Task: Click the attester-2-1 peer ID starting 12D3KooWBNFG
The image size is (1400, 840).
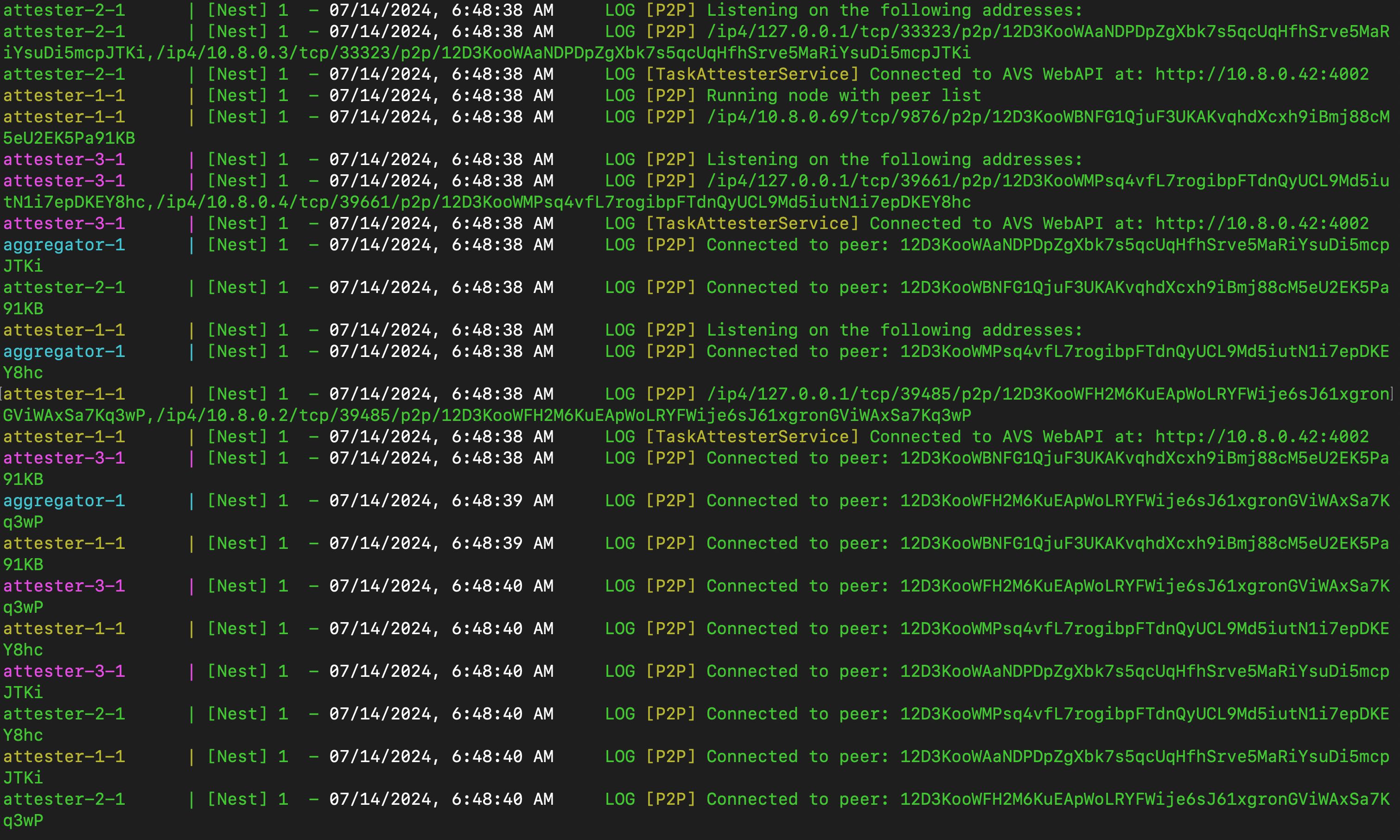Action: click(1145, 287)
